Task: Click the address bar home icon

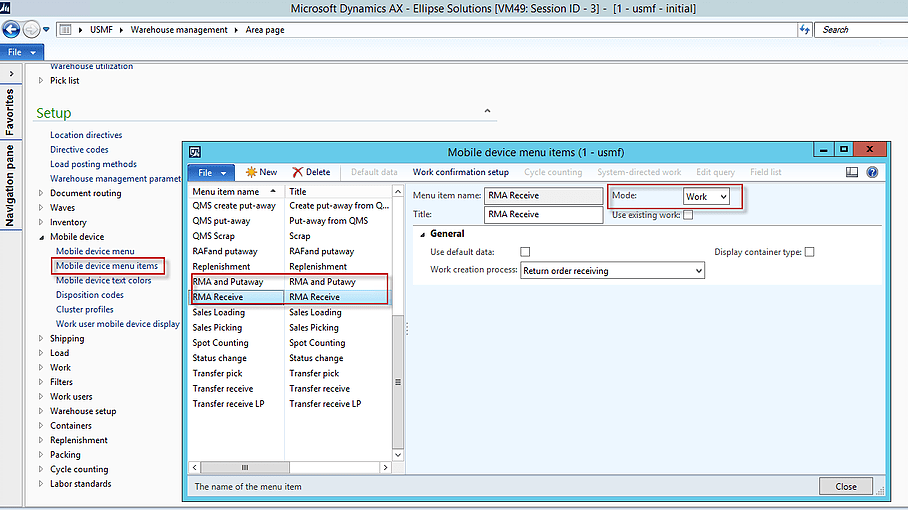Action: pyautogui.click(x=65, y=30)
